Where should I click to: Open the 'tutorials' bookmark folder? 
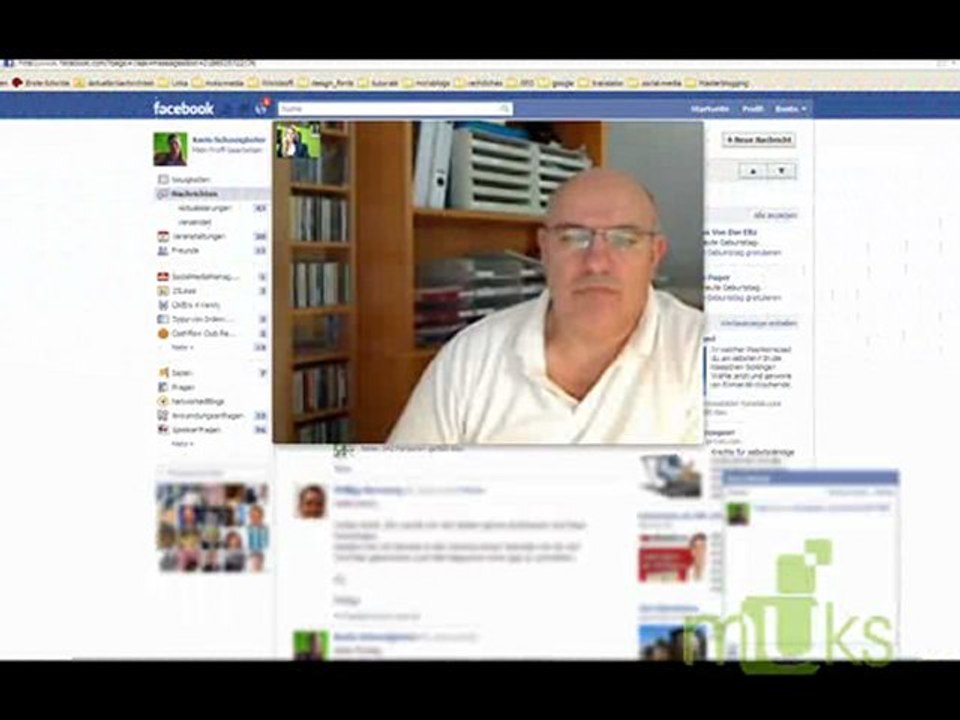[378, 83]
